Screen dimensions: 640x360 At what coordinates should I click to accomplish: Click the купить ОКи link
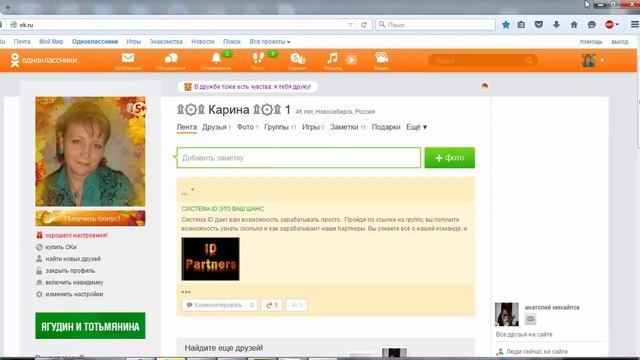61,247
